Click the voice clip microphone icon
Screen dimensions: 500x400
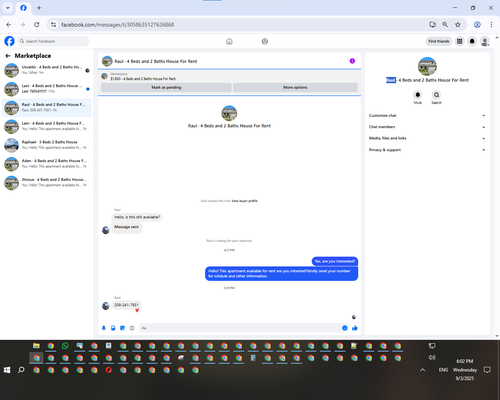104,328
